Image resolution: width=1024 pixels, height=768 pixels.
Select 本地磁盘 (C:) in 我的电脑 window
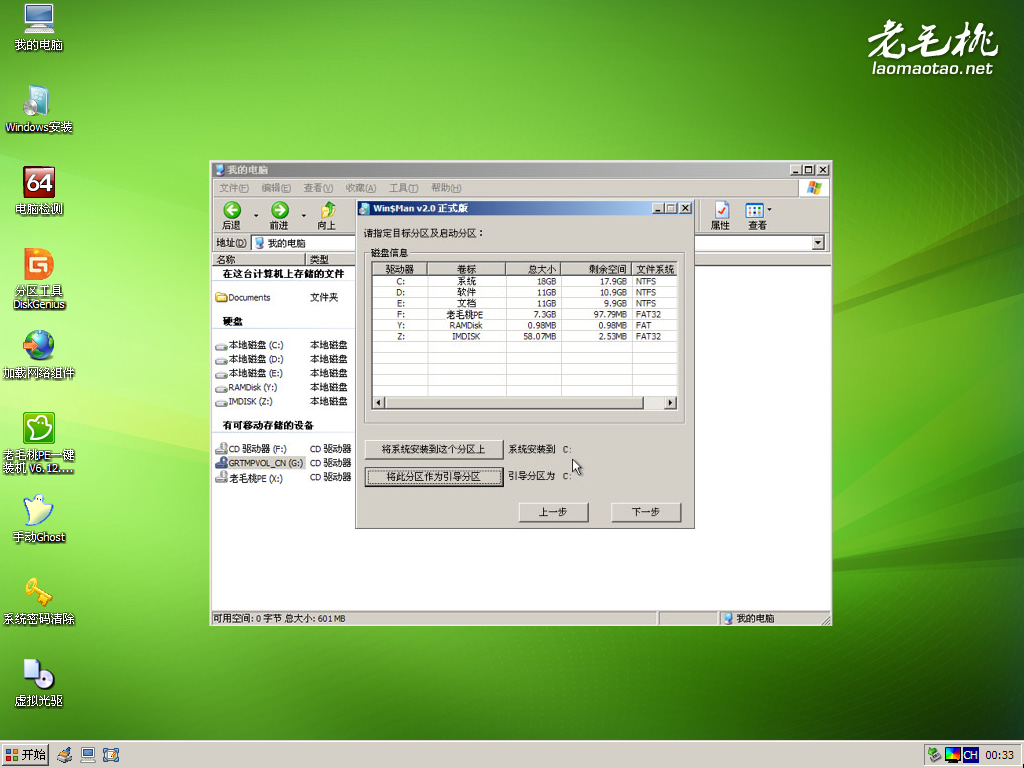(249, 345)
